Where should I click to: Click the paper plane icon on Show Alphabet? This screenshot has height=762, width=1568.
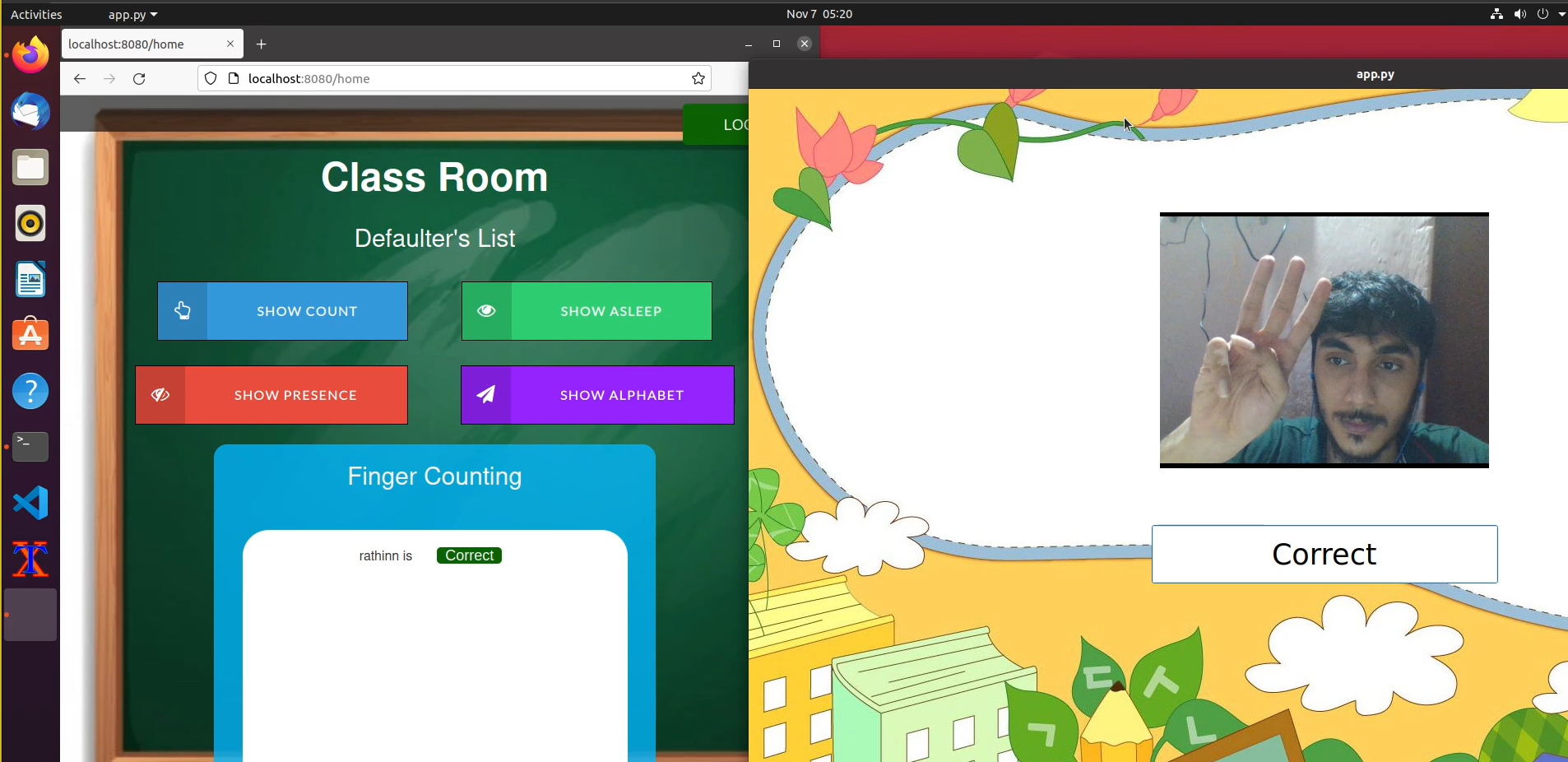[x=486, y=395]
